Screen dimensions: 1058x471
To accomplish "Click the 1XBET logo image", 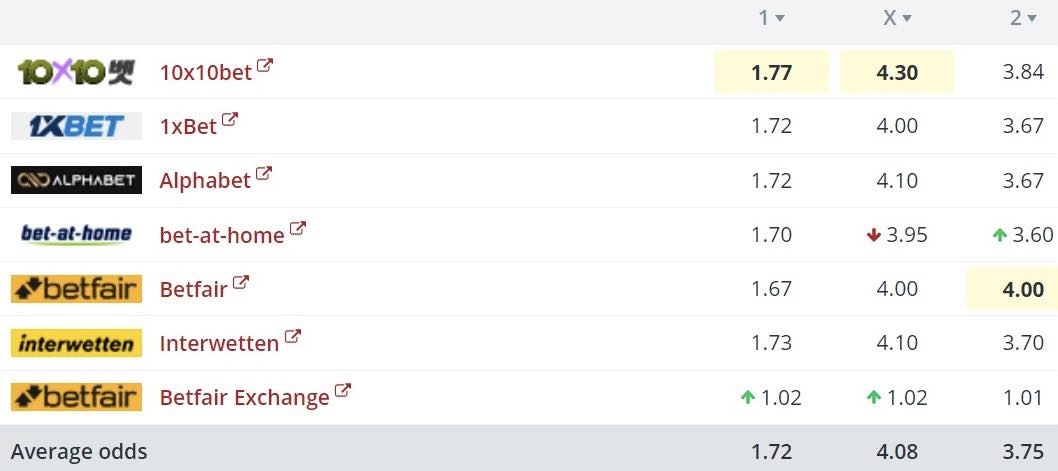I will pyautogui.click(x=76, y=126).
